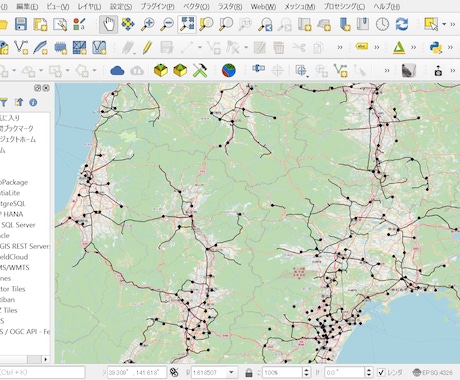Open the Plugins menu

[157, 7]
